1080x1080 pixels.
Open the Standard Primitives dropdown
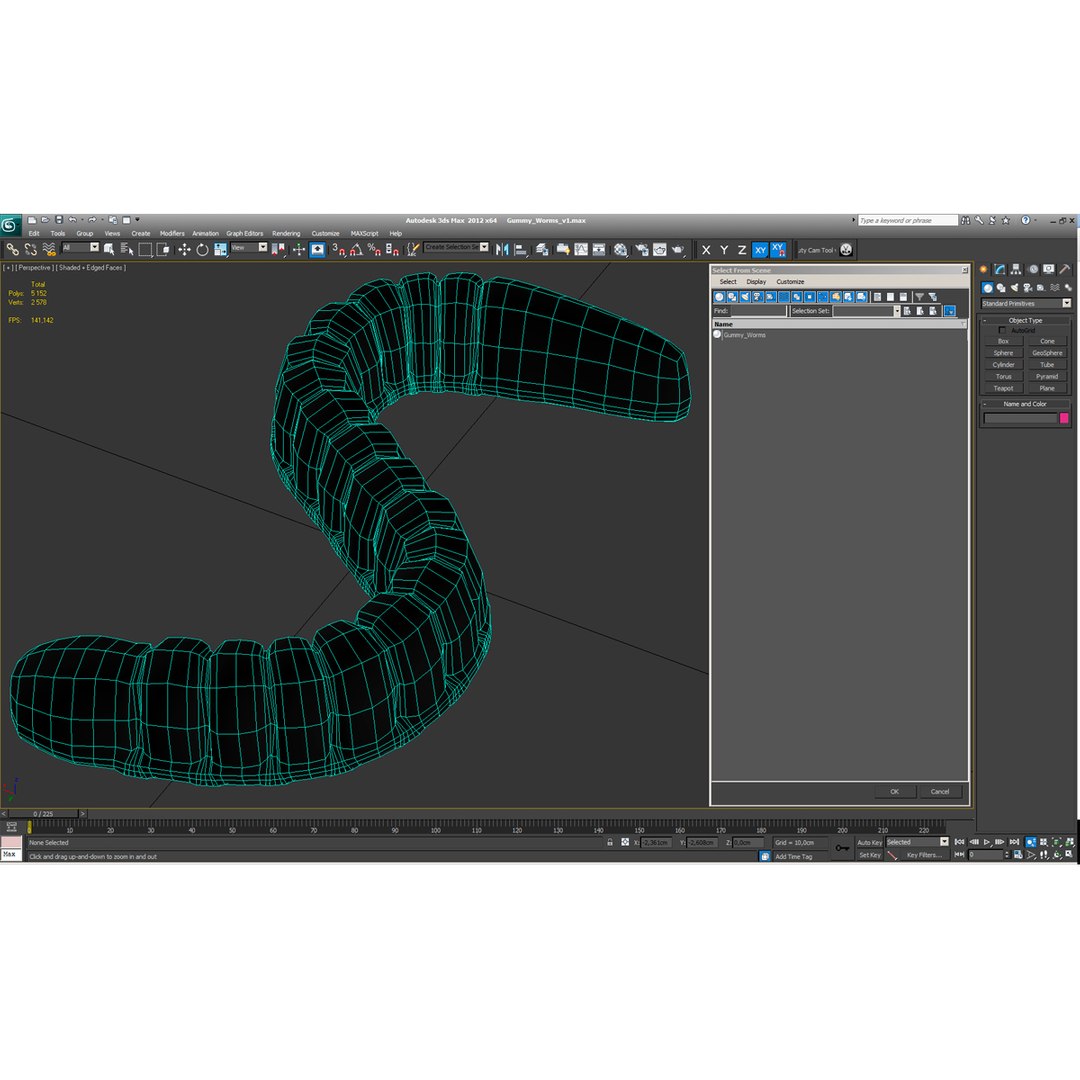pos(1026,304)
